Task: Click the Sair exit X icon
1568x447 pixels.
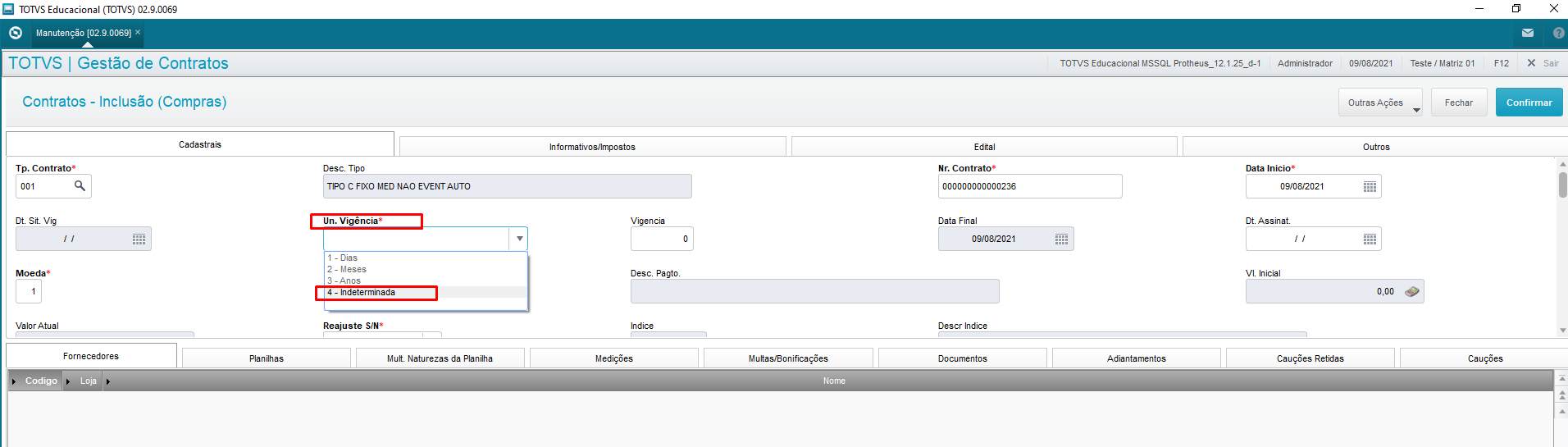Action: [1531, 63]
